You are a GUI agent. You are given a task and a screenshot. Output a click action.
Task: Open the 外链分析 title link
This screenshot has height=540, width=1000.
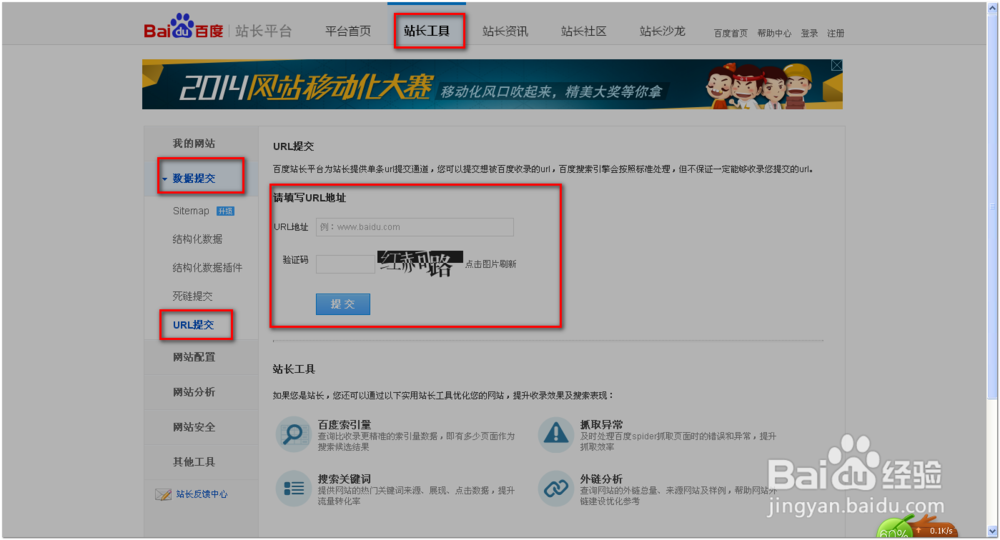click(x=601, y=479)
